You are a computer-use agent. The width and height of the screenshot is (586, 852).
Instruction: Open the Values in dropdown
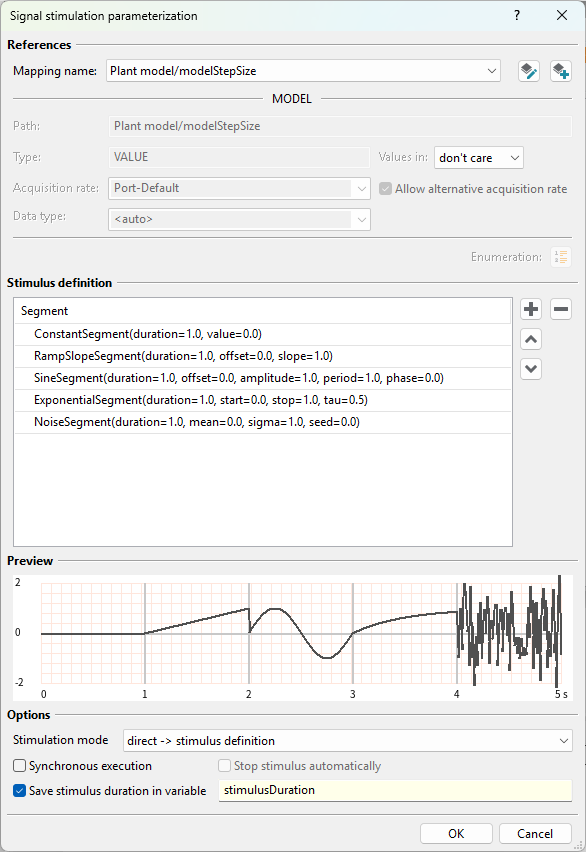tap(479, 158)
